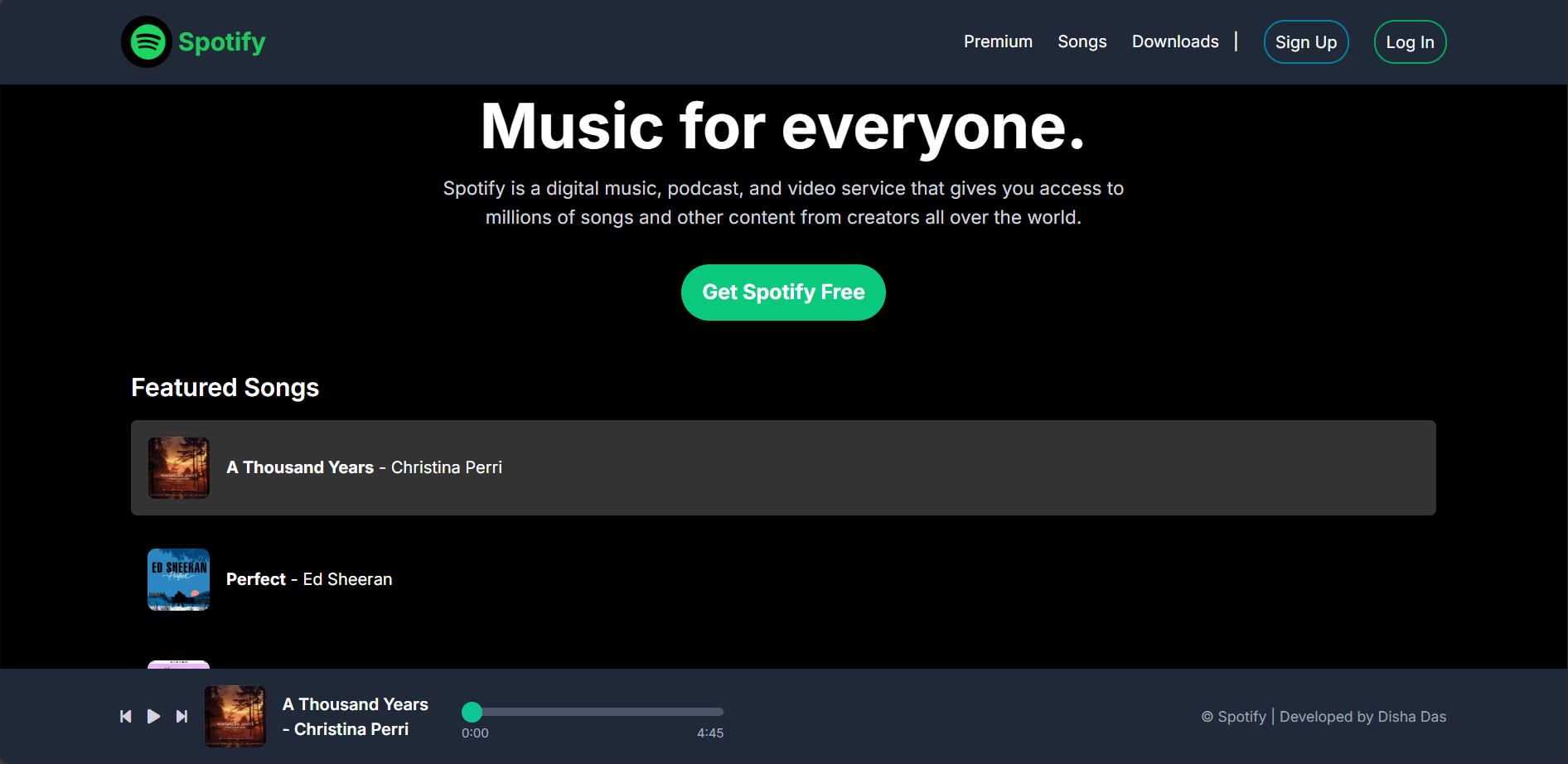
Task: Click the now-playing song title in player
Action: pos(356,704)
